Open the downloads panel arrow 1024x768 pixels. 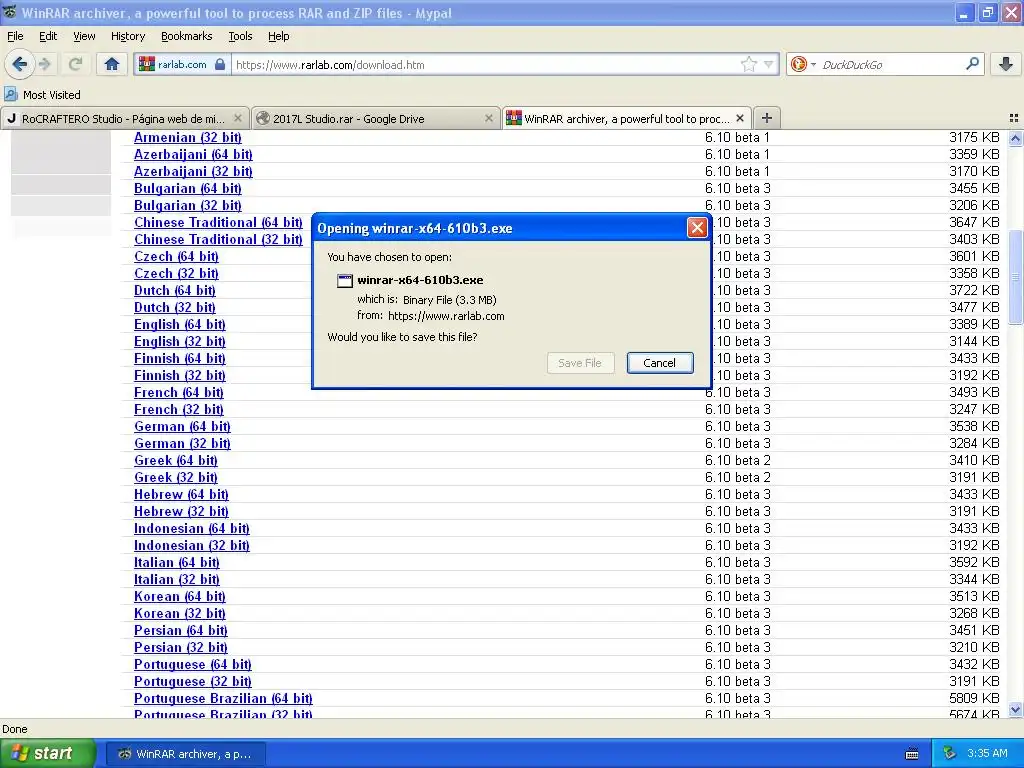coord(1006,64)
